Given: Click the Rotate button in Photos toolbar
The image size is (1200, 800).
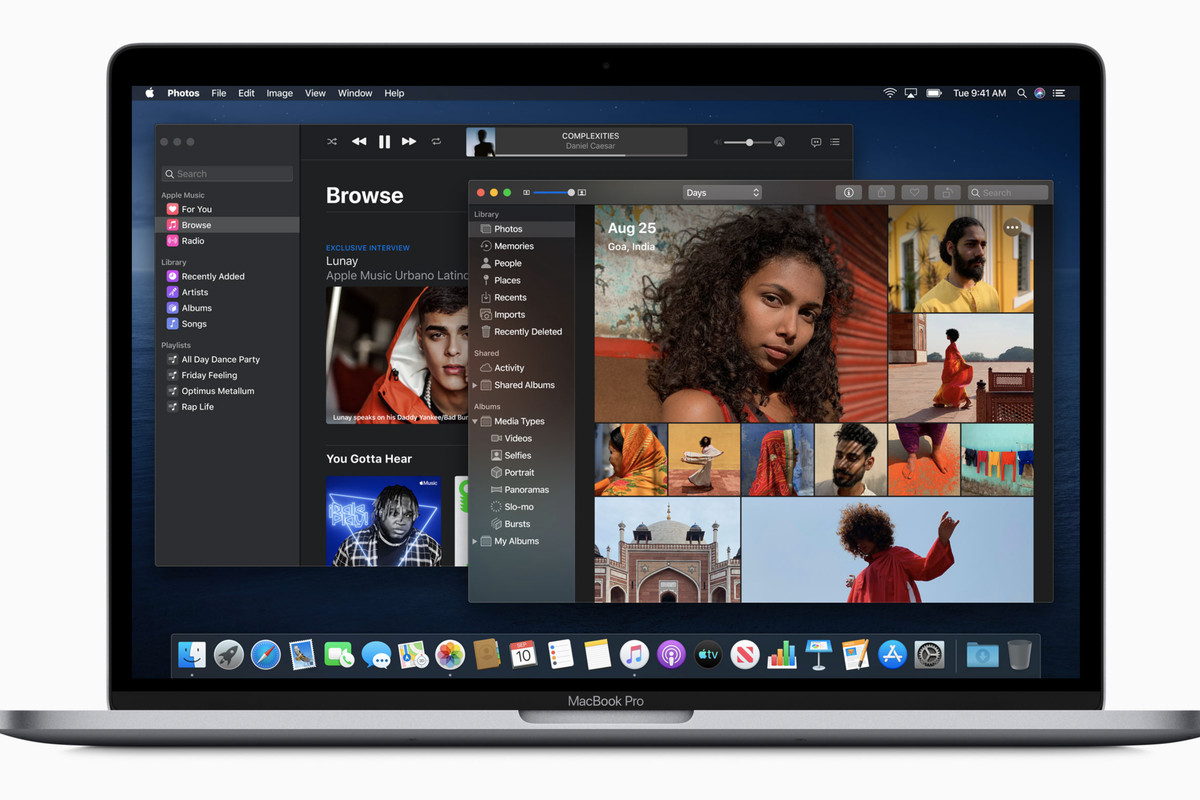Looking at the screenshot, I should [x=947, y=192].
